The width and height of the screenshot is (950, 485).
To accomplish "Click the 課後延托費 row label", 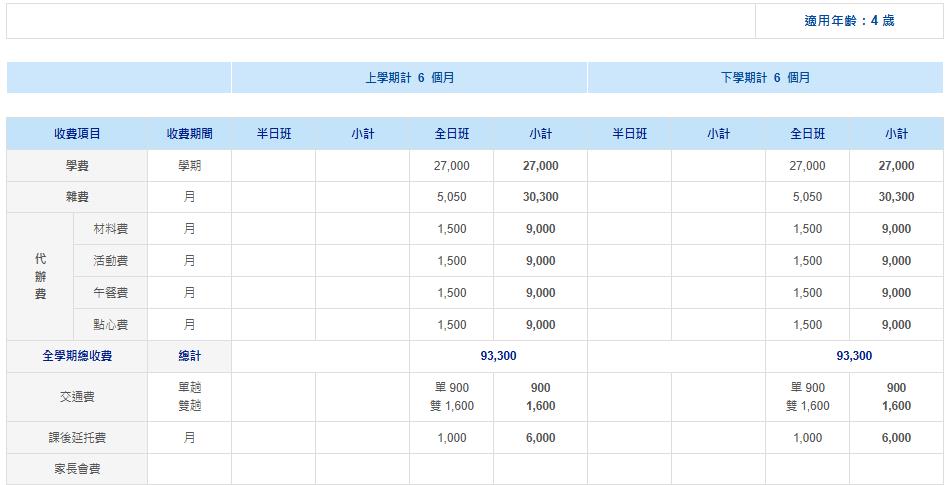I will click(x=77, y=438).
